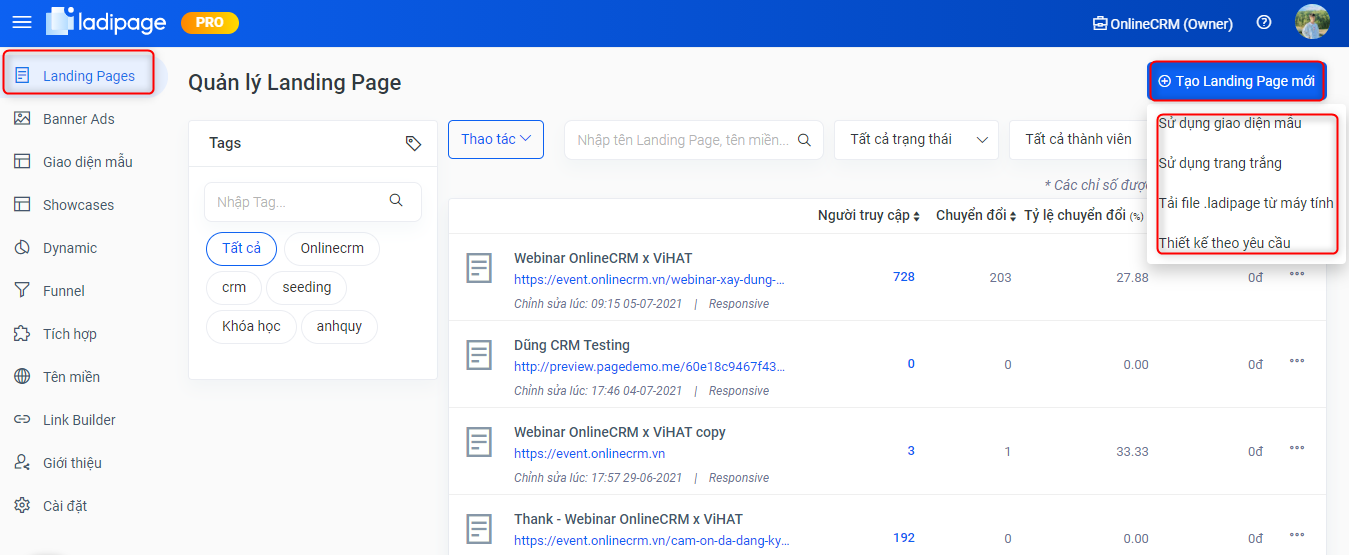Click page icon of Webinar OnlineCRM x ViHAT copy
1349x555 pixels.
coord(481,442)
